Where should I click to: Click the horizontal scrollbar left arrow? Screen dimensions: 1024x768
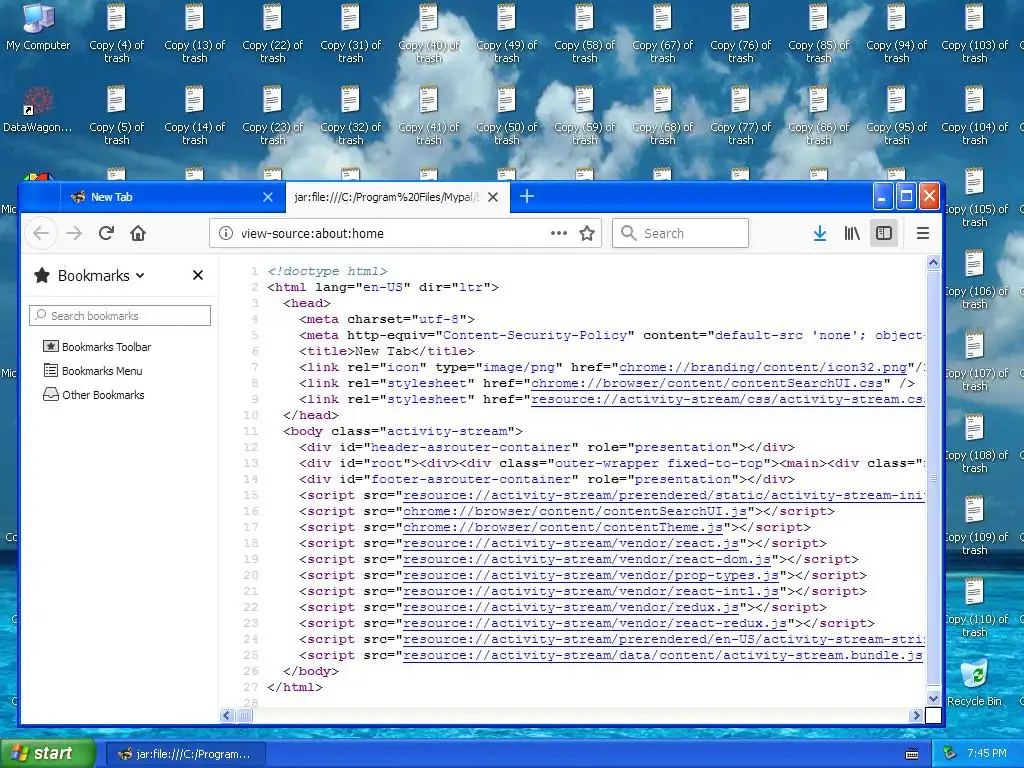pyautogui.click(x=227, y=715)
